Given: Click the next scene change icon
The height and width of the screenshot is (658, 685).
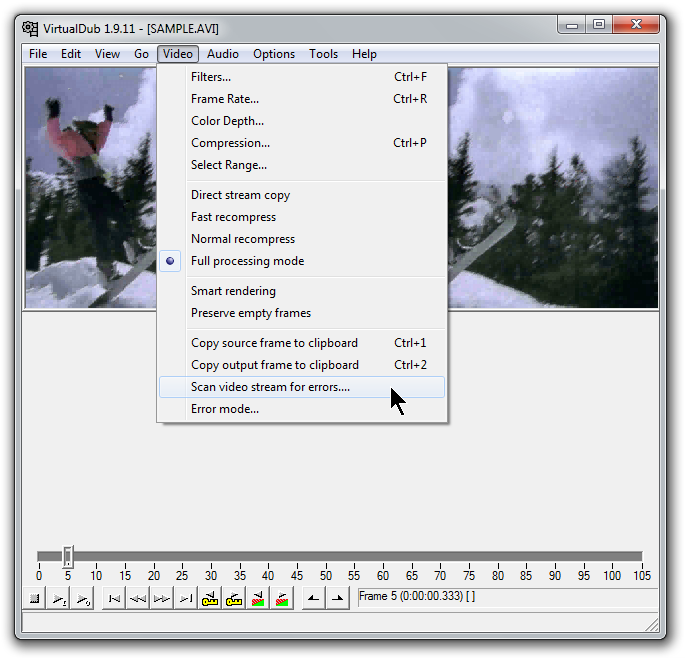Looking at the screenshot, I should point(281,599).
